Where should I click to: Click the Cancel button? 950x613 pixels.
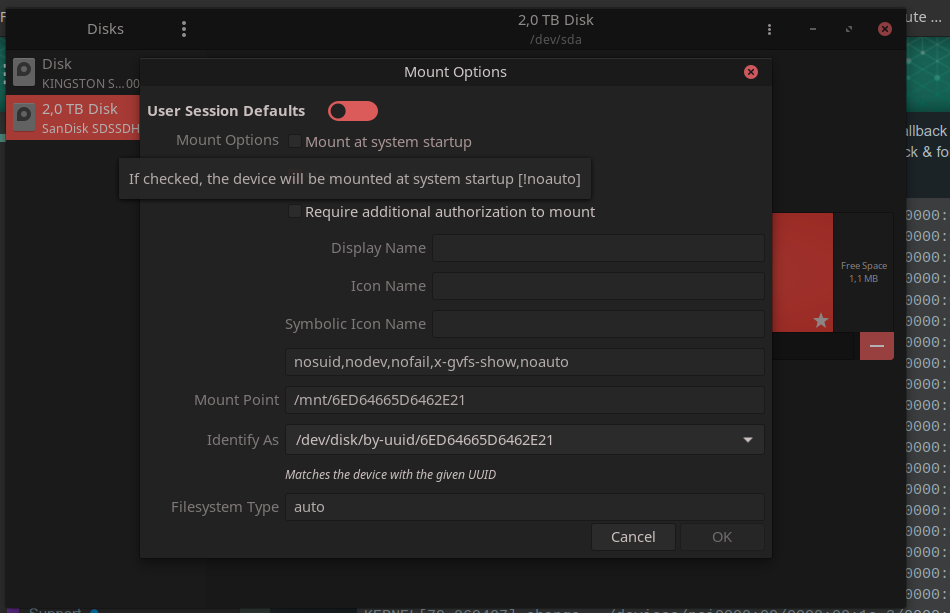[633, 537]
